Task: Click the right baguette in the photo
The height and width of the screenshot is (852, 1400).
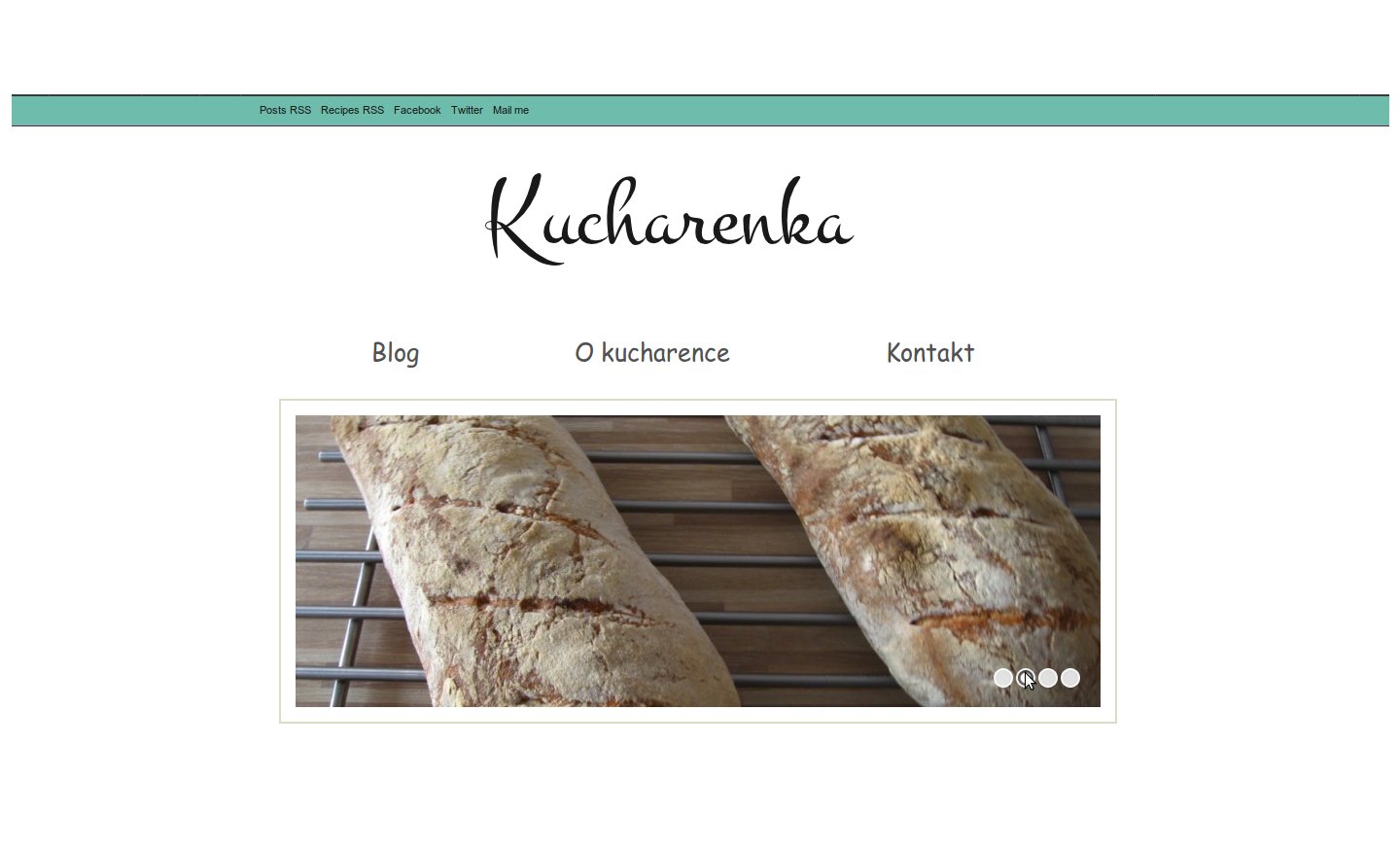Action: click(x=933, y=545)
